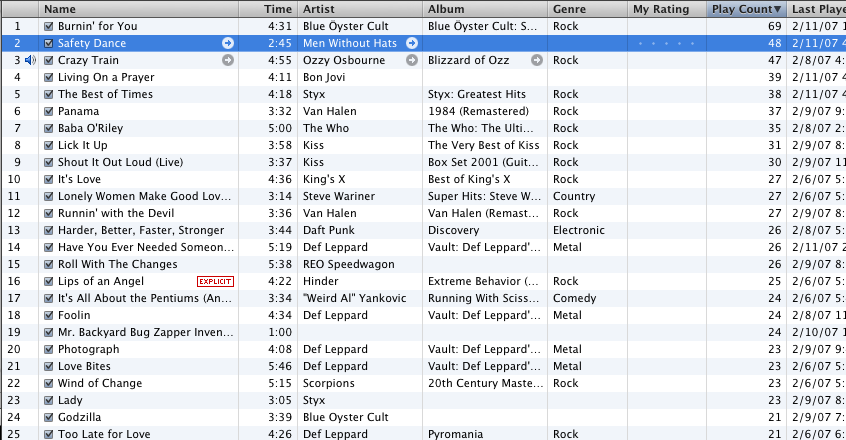Viewport: 846px width, 440px height.
Task: Click album Pyromania
Action: (x=455, y=434)
